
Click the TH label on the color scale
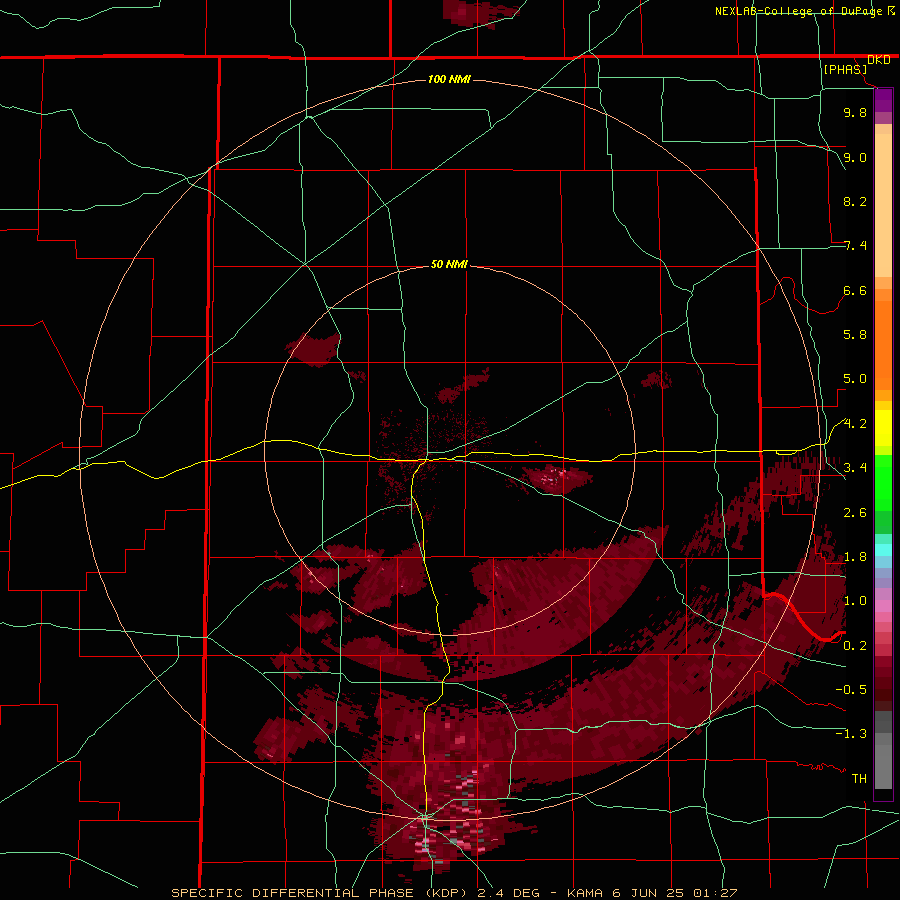pyautogui.click(x=859, y=779)
